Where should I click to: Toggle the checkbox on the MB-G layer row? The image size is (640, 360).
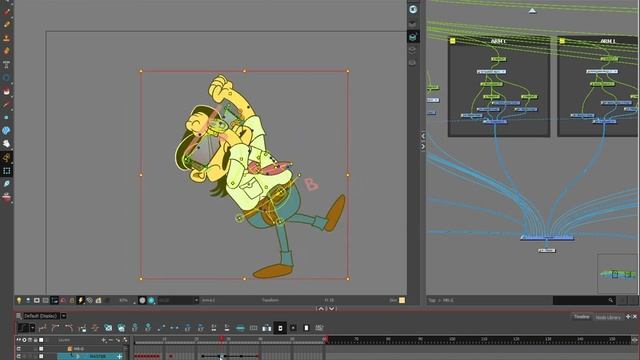tap(41, 349)
